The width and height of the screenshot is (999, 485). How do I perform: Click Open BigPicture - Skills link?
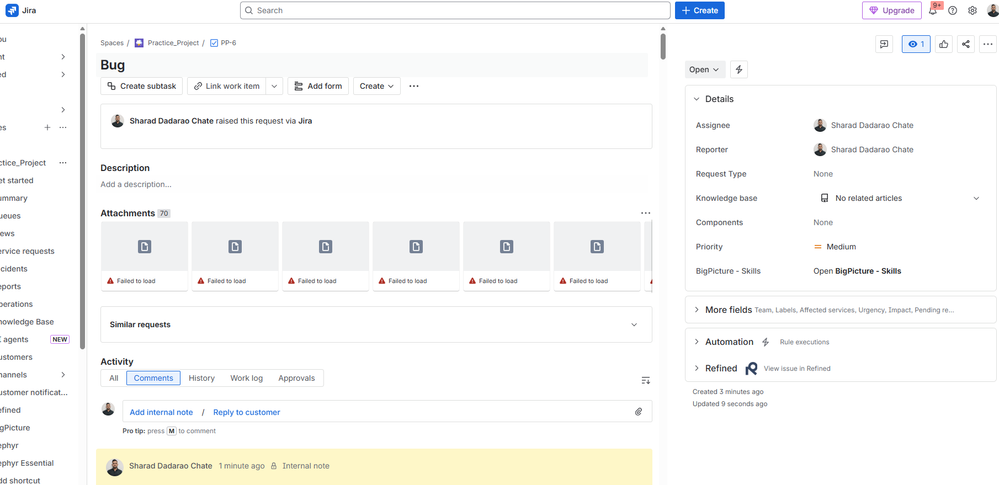click(857, 271)
